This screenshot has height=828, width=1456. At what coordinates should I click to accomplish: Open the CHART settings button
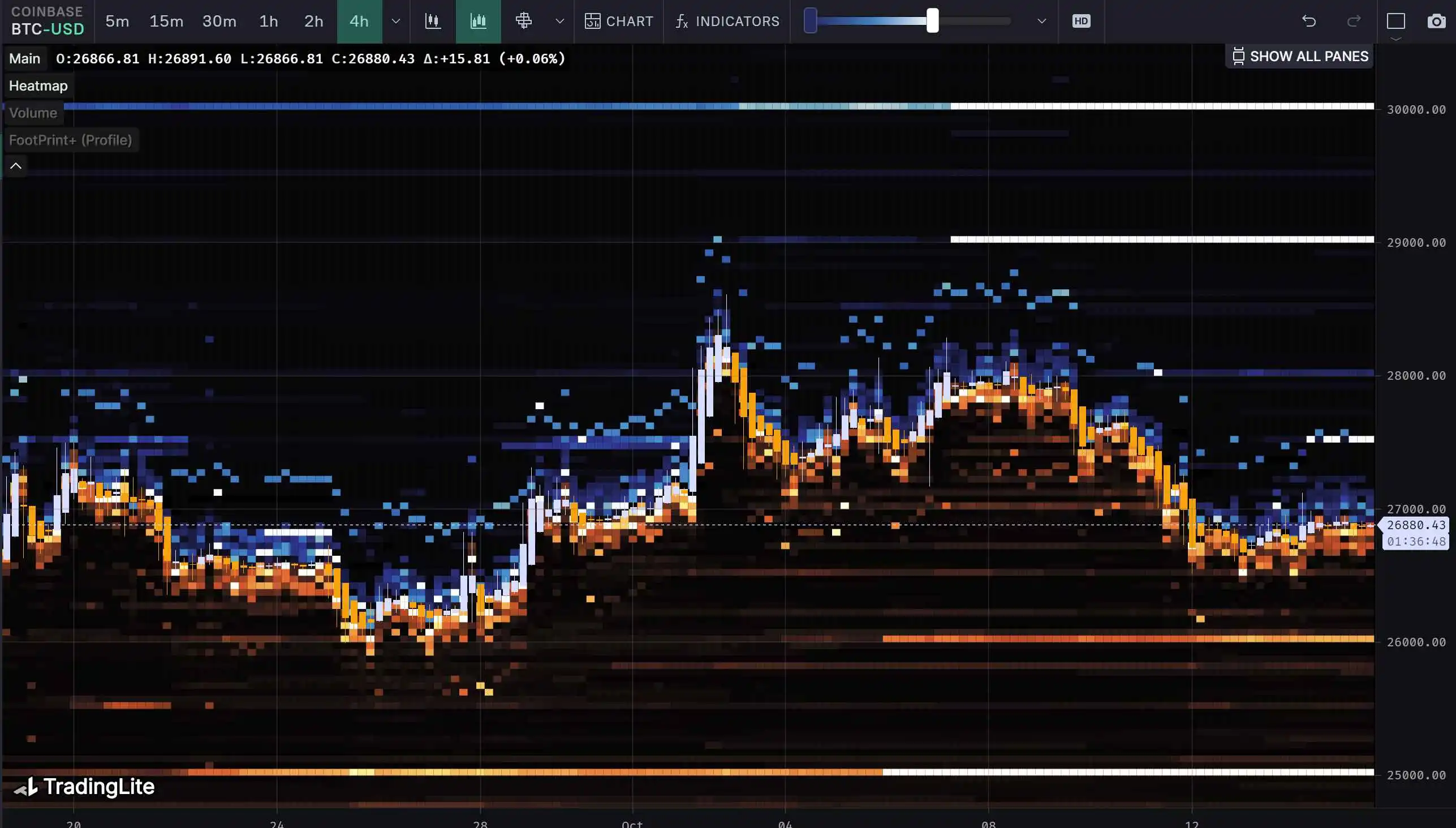point(619,22)
